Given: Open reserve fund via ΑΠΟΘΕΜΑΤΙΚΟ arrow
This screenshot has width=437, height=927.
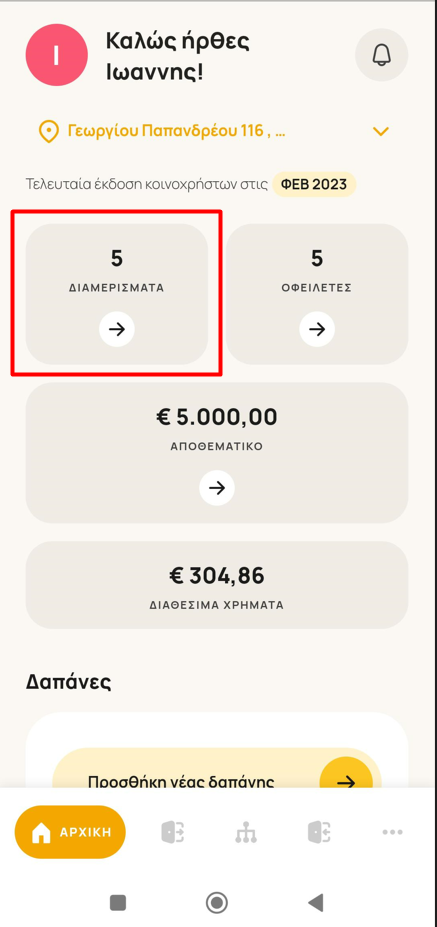Looking at the screenshot, I should [217, 488].
